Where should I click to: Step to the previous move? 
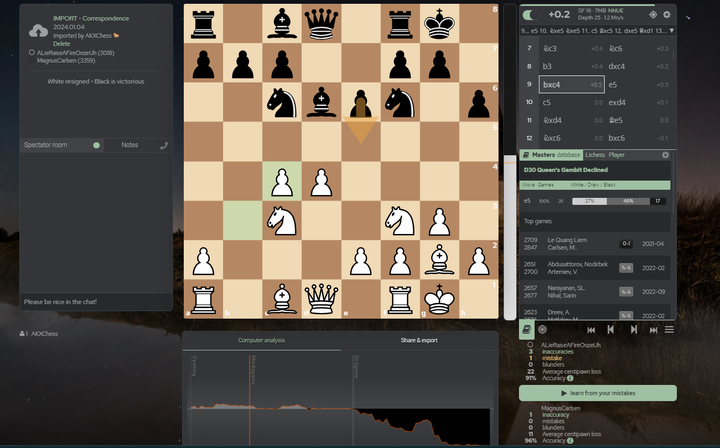click(x=611, y=329)
